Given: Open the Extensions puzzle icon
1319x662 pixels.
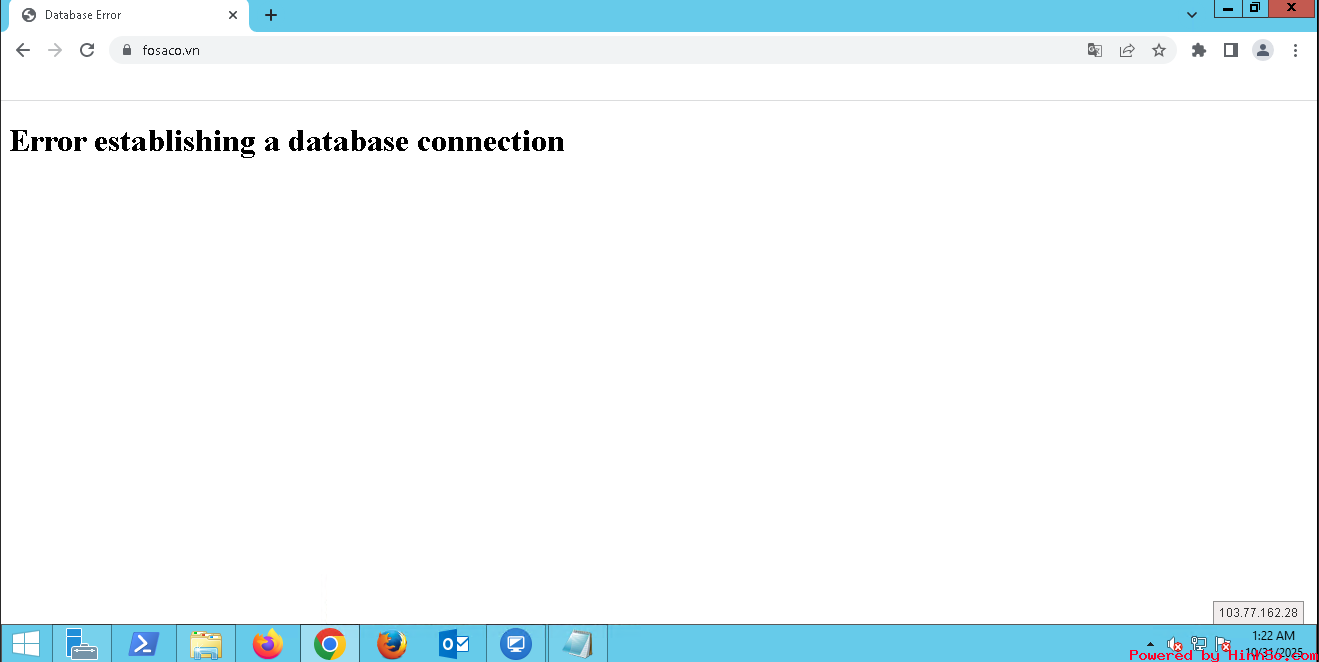Looking at the screenshot, I should click(1199, 50).
